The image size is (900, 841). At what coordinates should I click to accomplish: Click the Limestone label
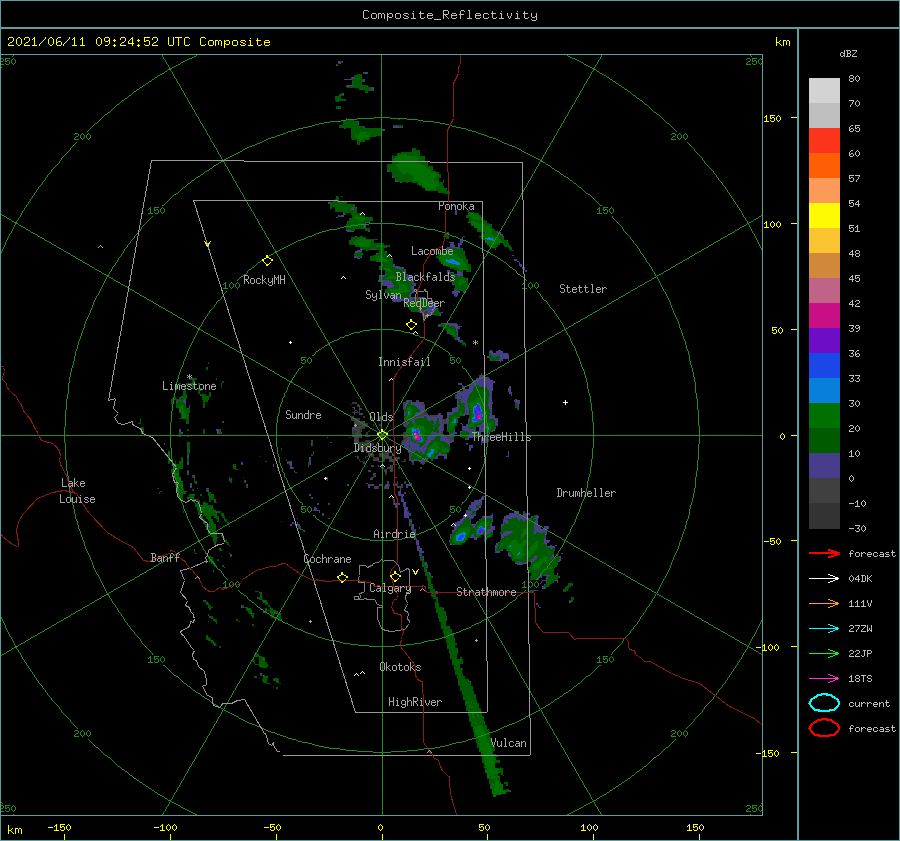coord(189,386)
